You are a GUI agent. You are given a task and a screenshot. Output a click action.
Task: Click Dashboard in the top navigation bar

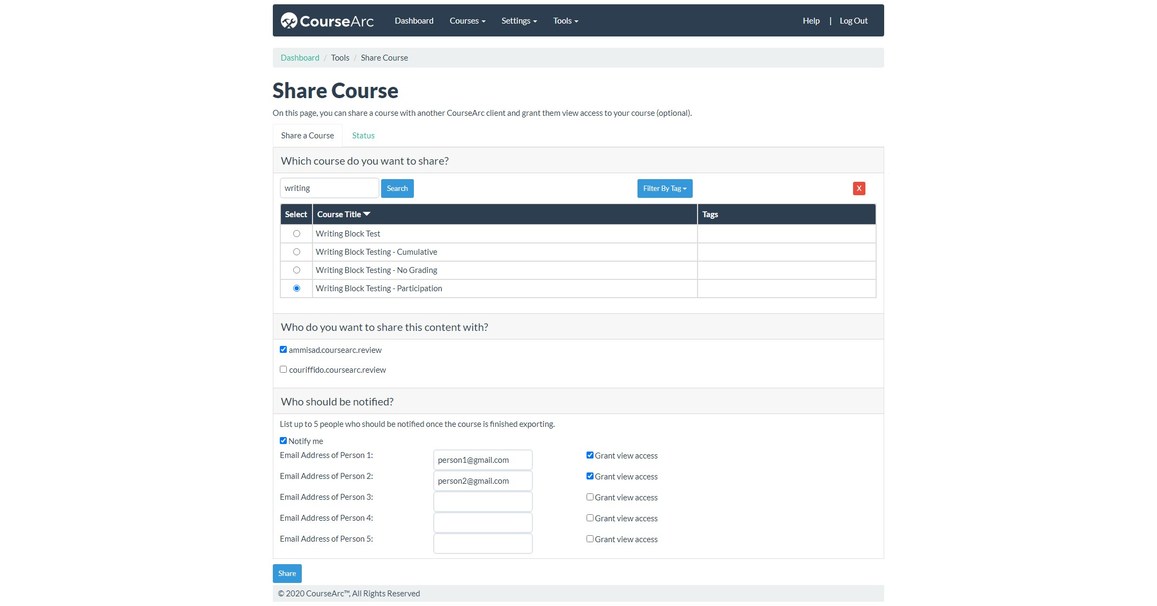(414, 19)
